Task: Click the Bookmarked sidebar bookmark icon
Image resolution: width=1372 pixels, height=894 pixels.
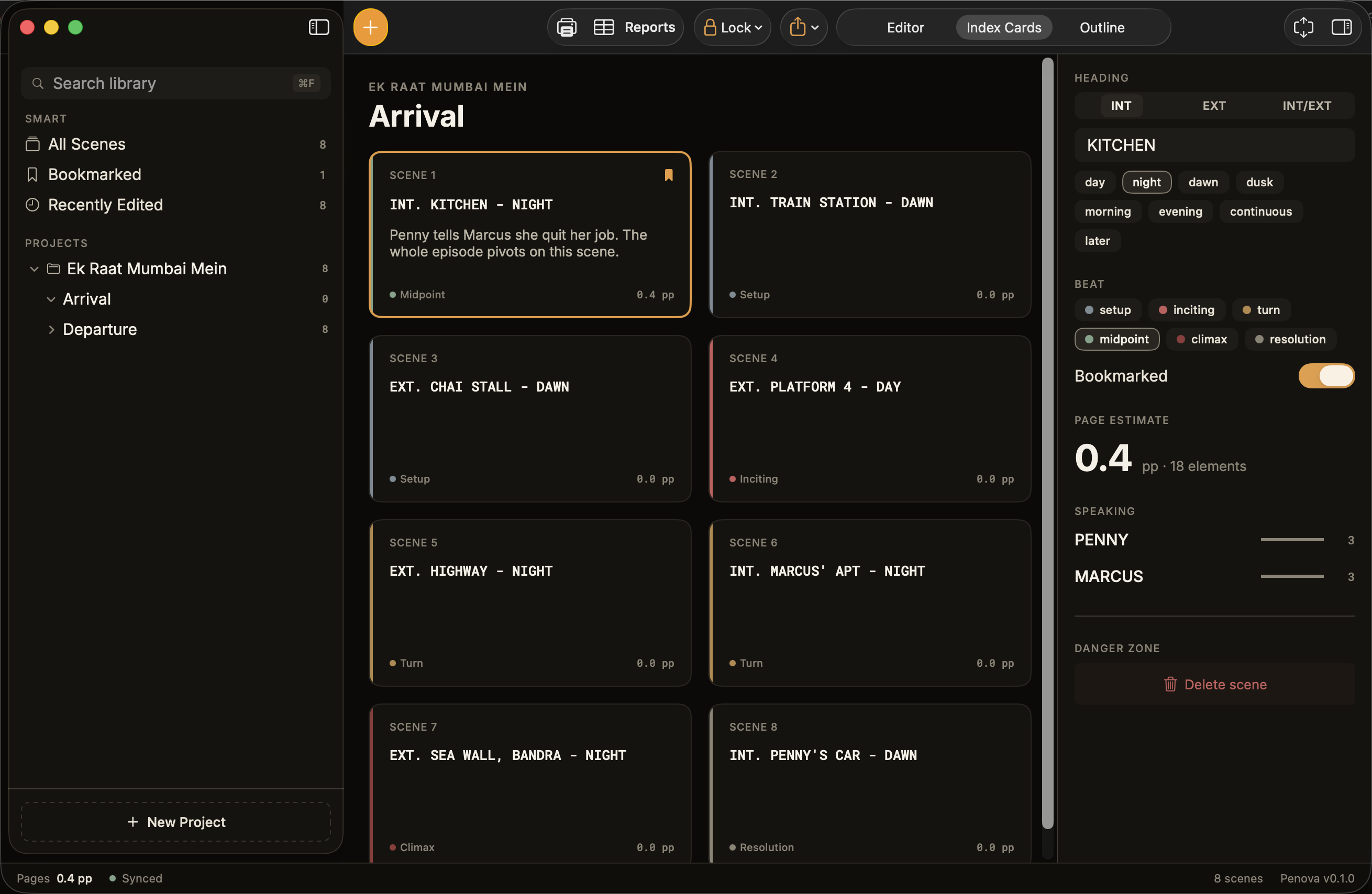Action: click(x=32, y=174)
